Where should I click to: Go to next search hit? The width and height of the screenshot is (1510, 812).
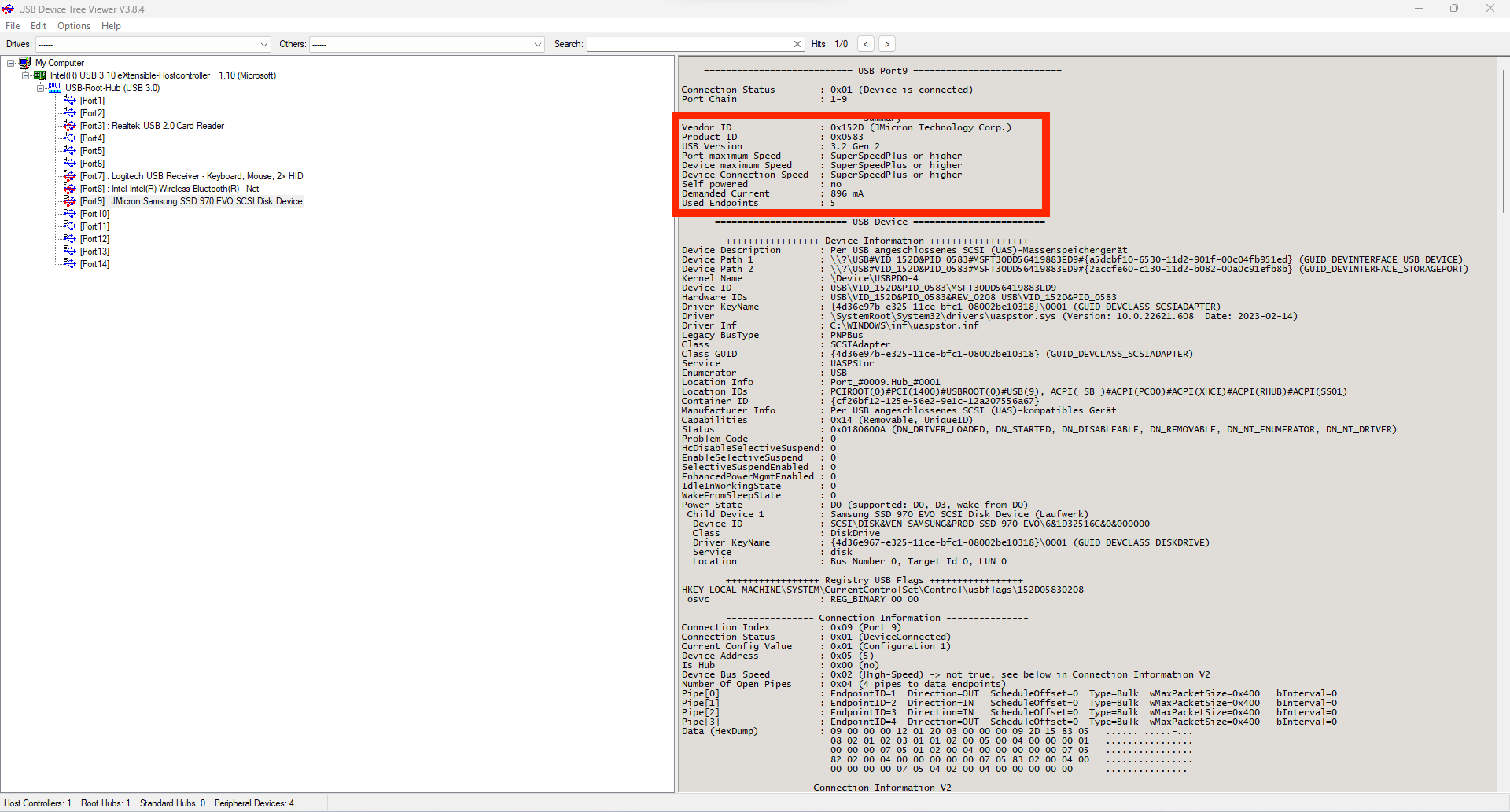point(887,44)
